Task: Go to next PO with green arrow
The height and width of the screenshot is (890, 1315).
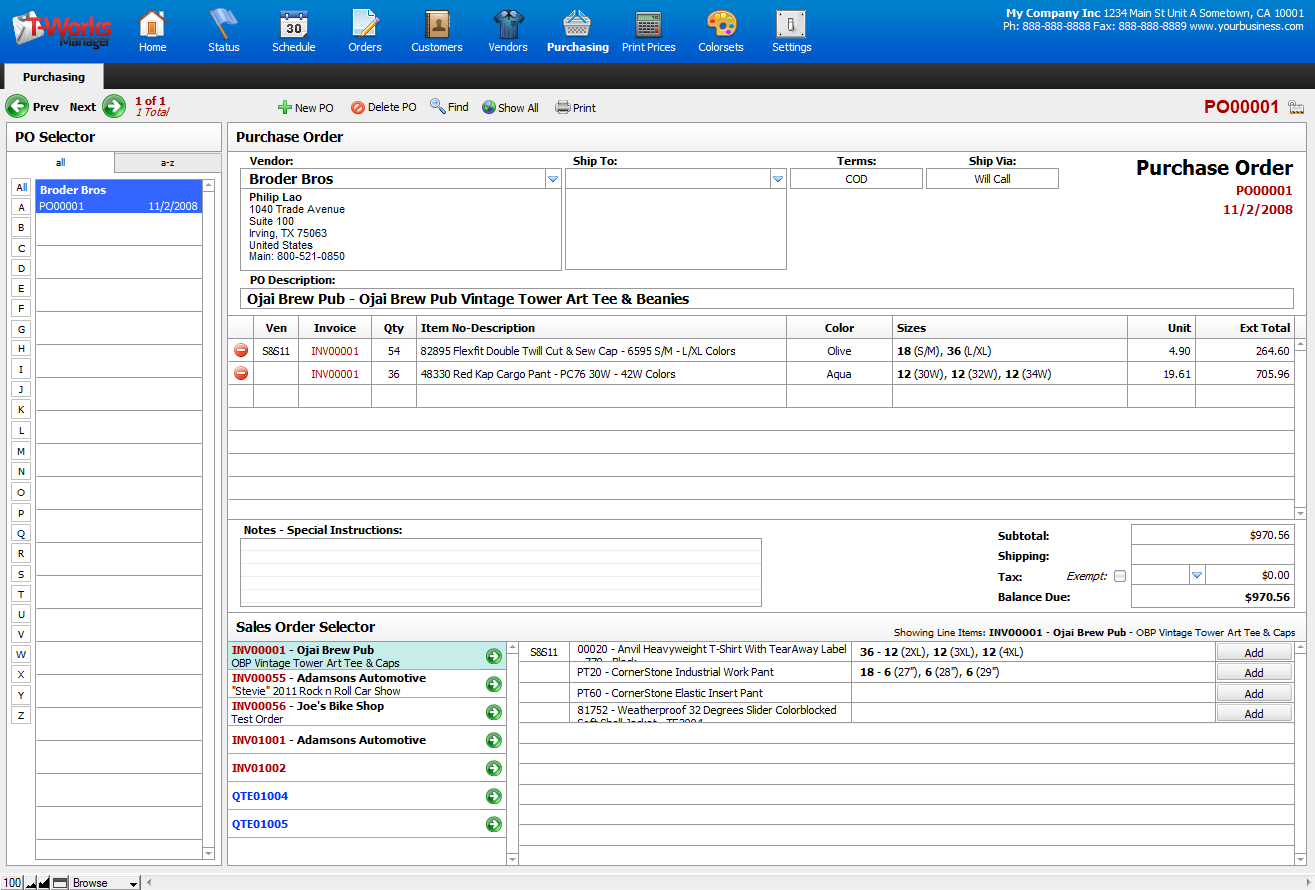Action: coord(114,106)
